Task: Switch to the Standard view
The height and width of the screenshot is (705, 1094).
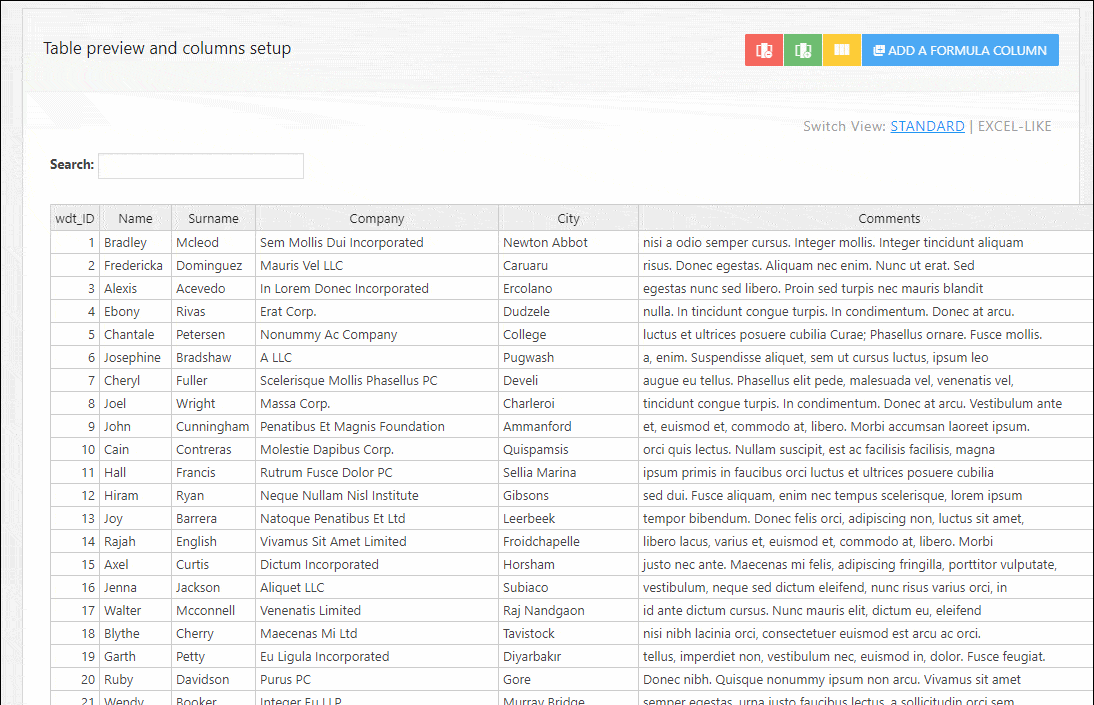Action: (927, 126)
